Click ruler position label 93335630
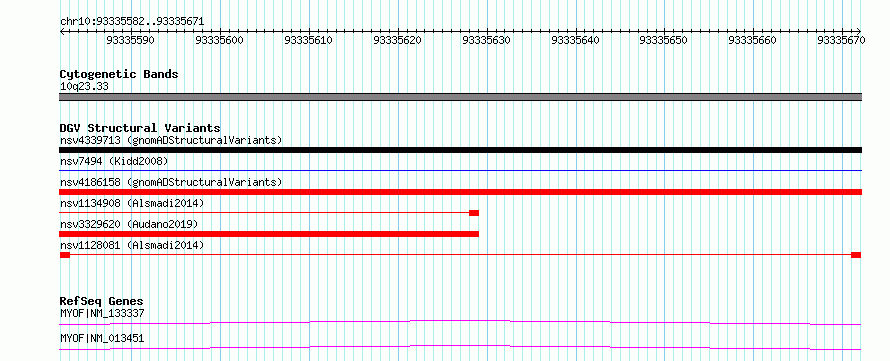The image size is (890, 361). (486, 40)
